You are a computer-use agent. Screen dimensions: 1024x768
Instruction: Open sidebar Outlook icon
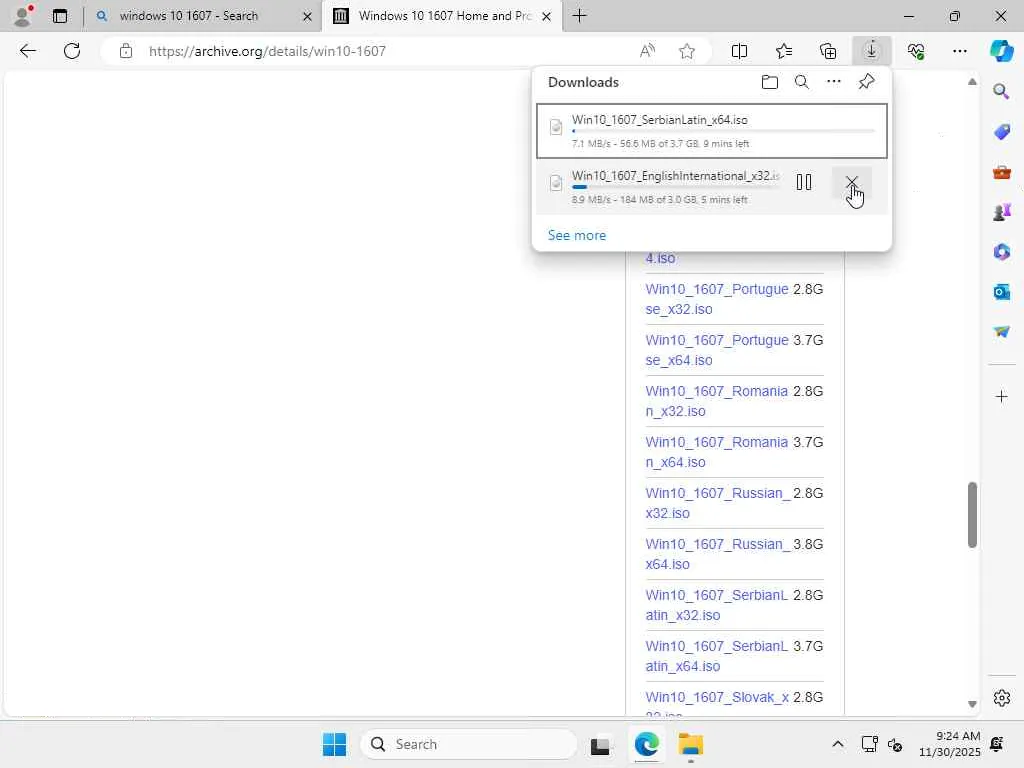point(1001,292)
